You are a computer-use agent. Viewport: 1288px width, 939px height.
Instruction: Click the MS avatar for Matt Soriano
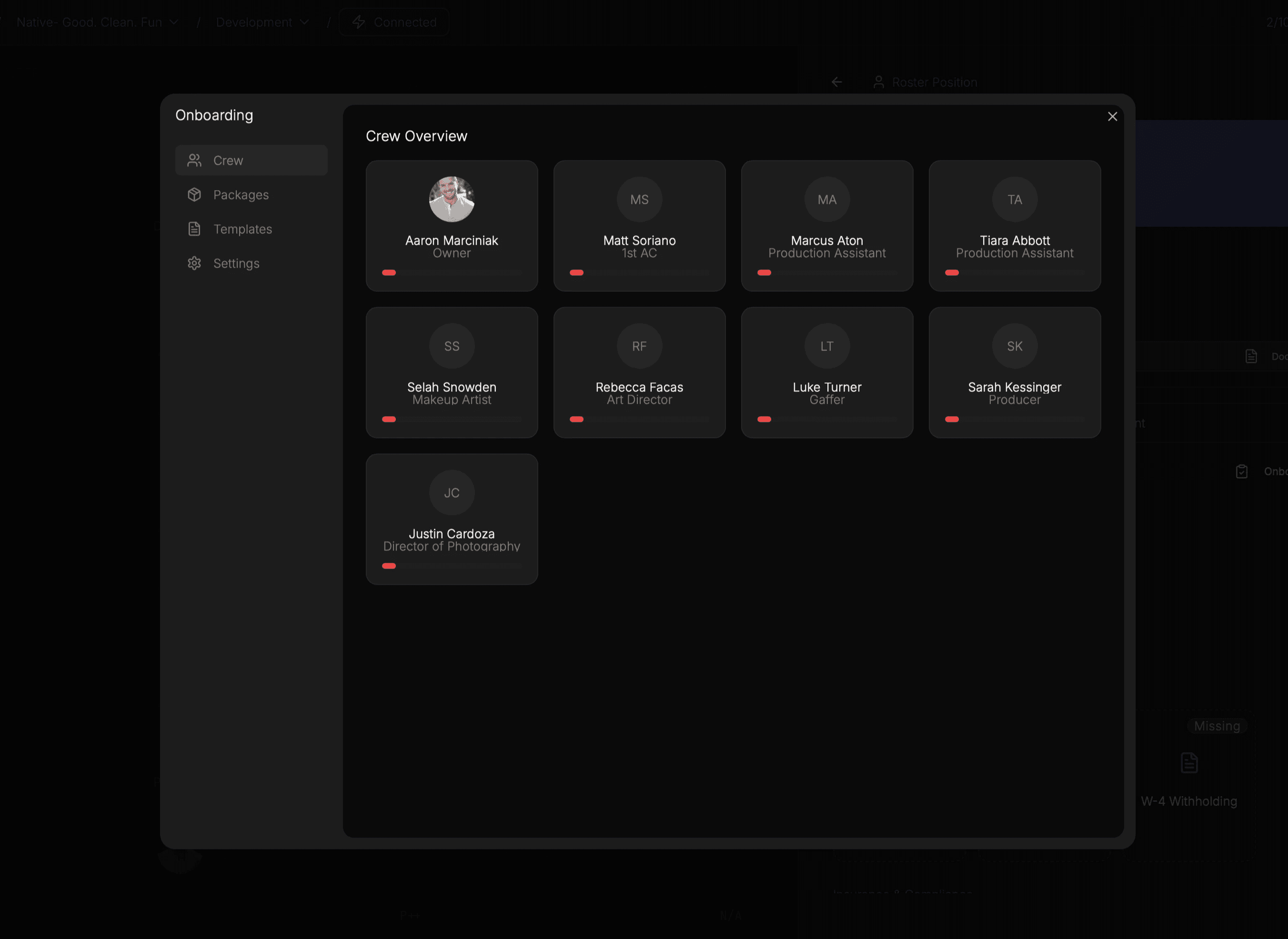[x=639, y=200]
